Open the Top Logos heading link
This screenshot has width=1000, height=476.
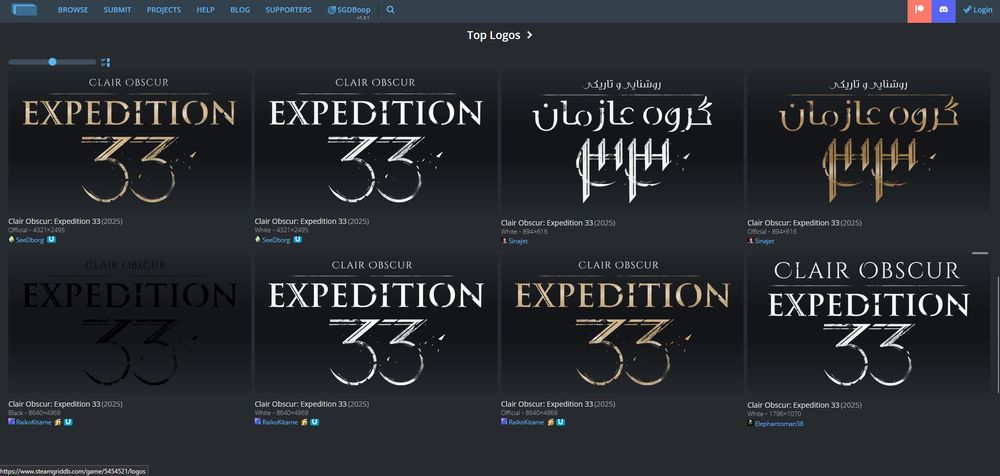[x=494, y=35]
